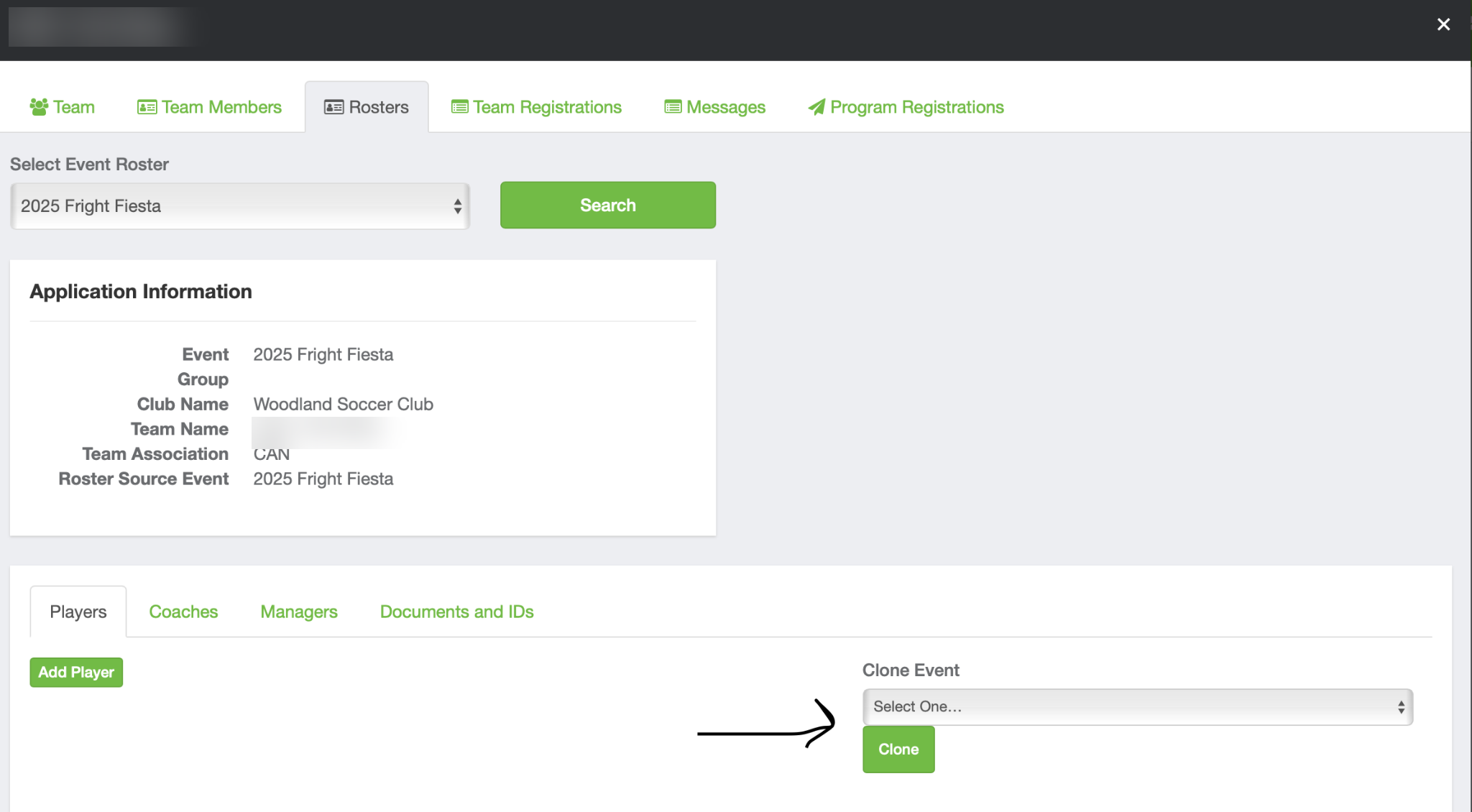
Task: Click the Team Registrations list icon
Action: click(x=459, y=107)
